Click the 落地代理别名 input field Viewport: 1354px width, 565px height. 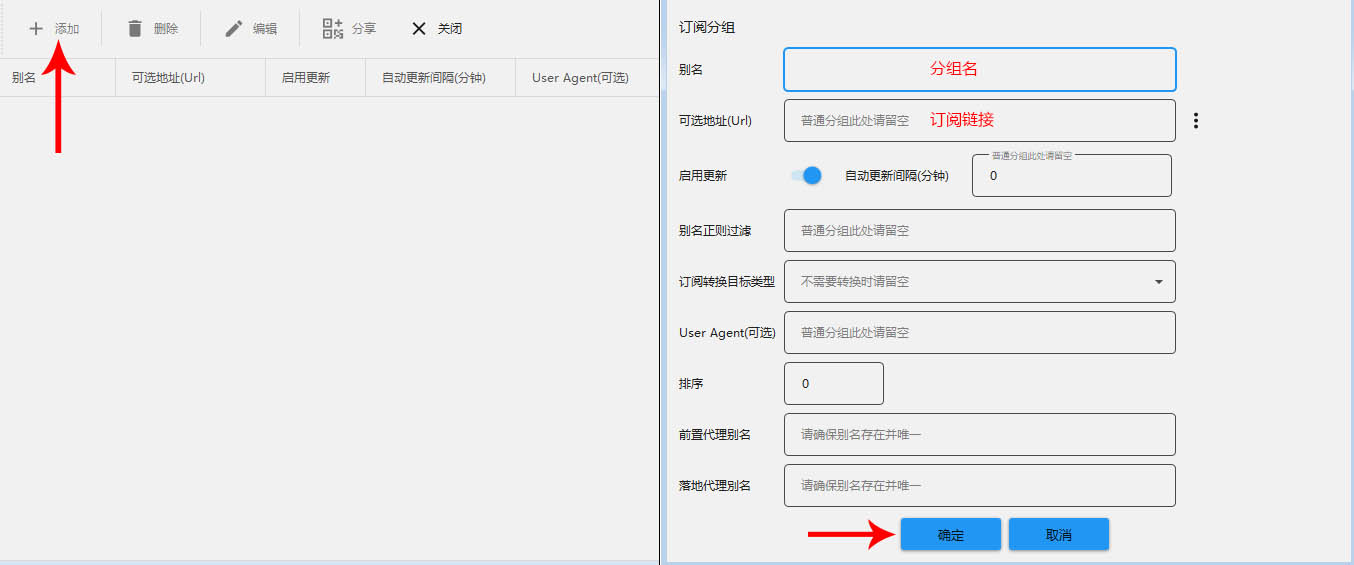[x=979, y=486]
